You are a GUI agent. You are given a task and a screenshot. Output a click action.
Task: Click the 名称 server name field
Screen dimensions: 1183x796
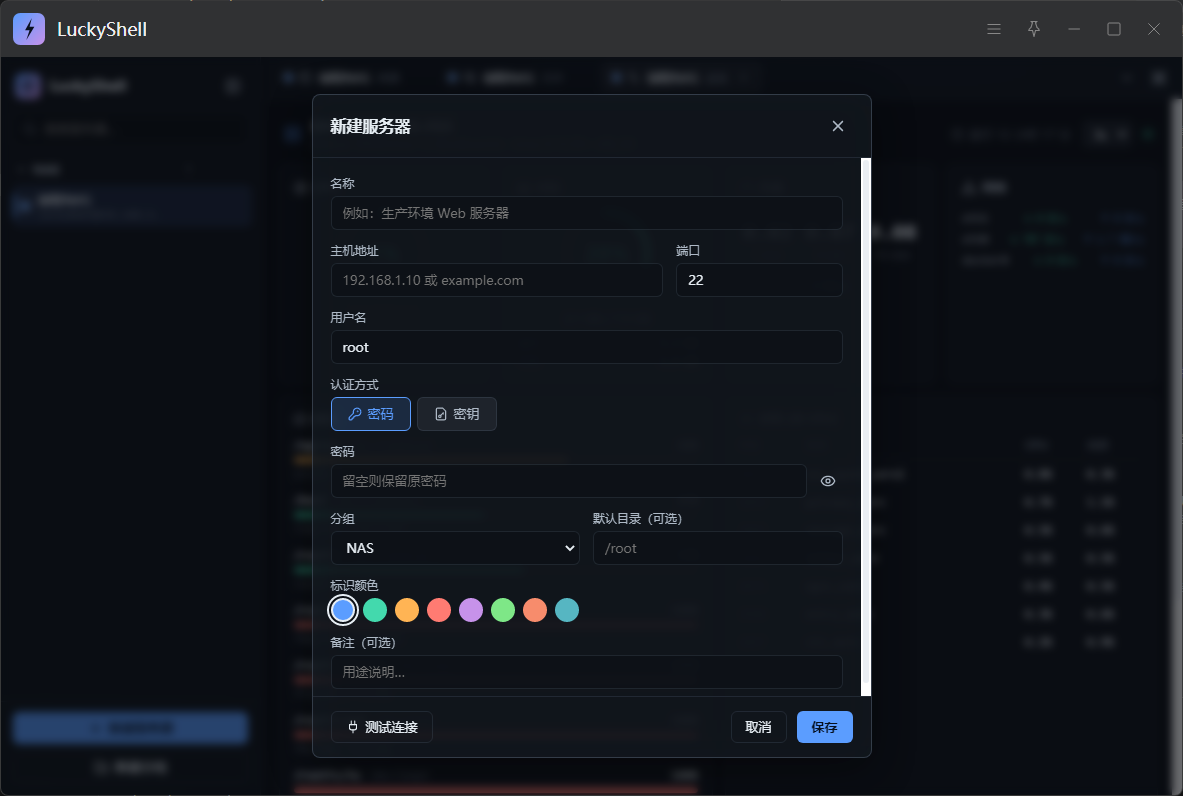tap(586, 214)
